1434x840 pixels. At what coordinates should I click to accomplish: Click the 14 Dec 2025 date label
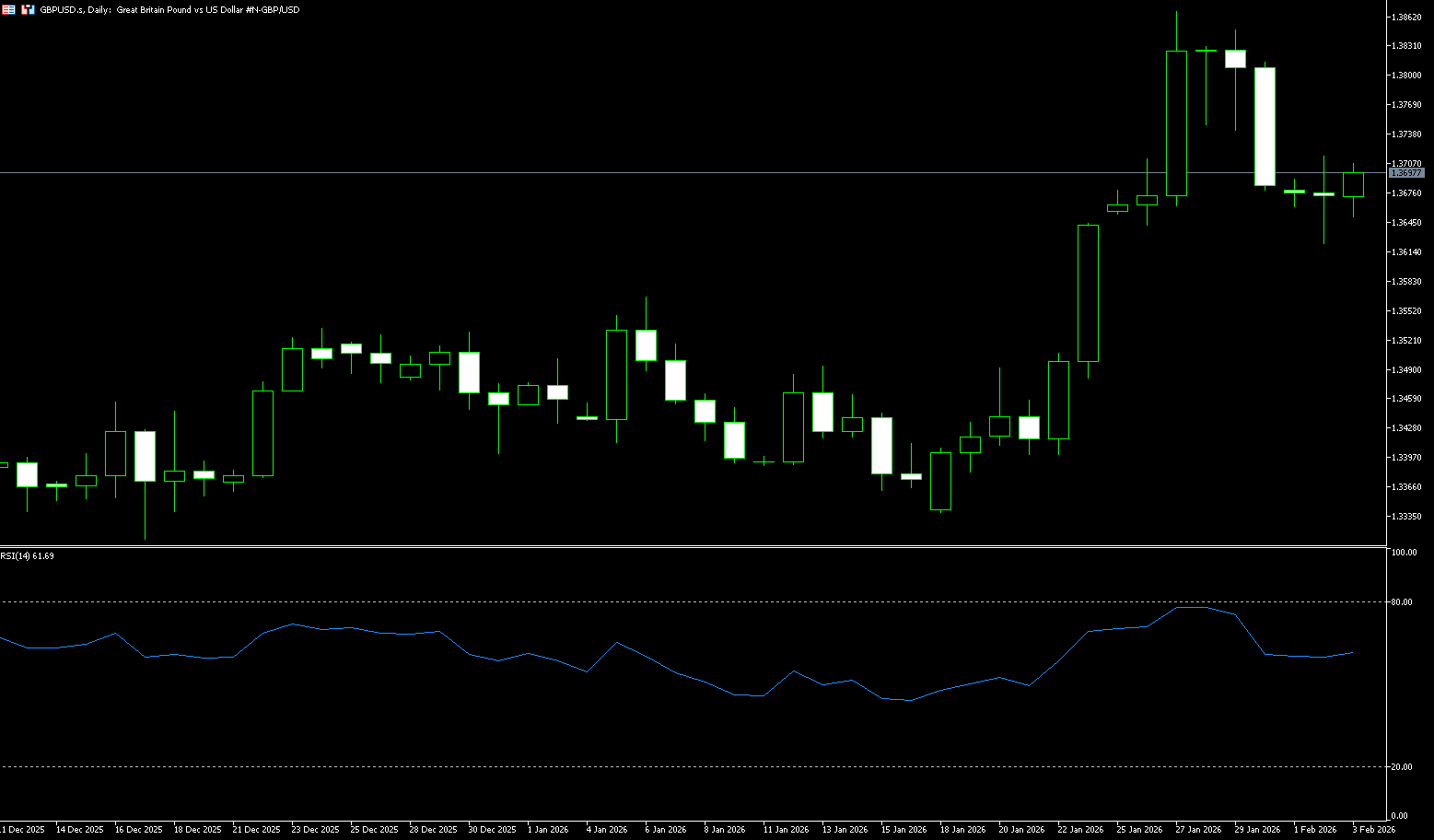click(x=79, y=830)
